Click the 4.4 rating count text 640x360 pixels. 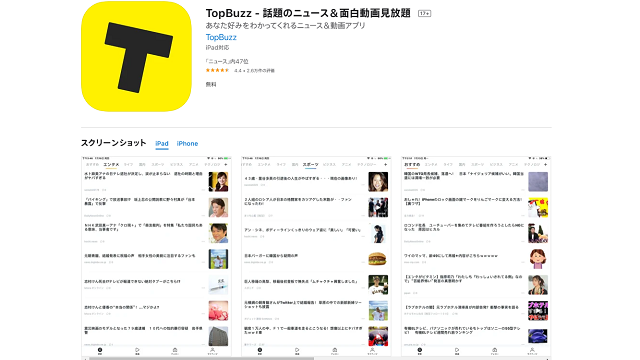(x=254, y=71)
